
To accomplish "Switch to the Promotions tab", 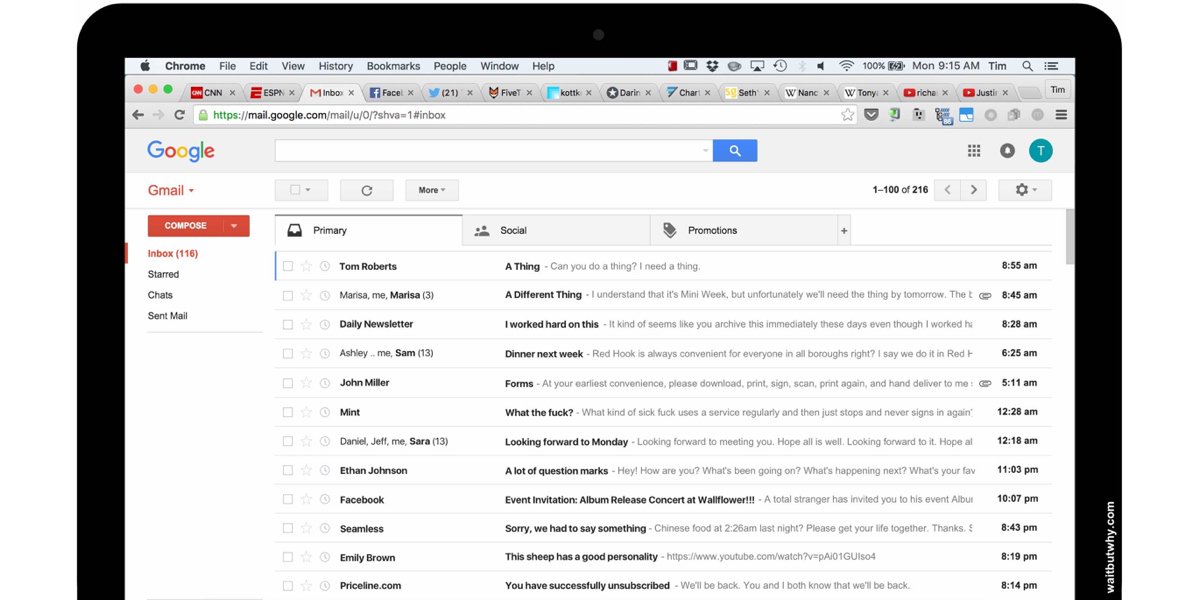I will click(744, 230).
